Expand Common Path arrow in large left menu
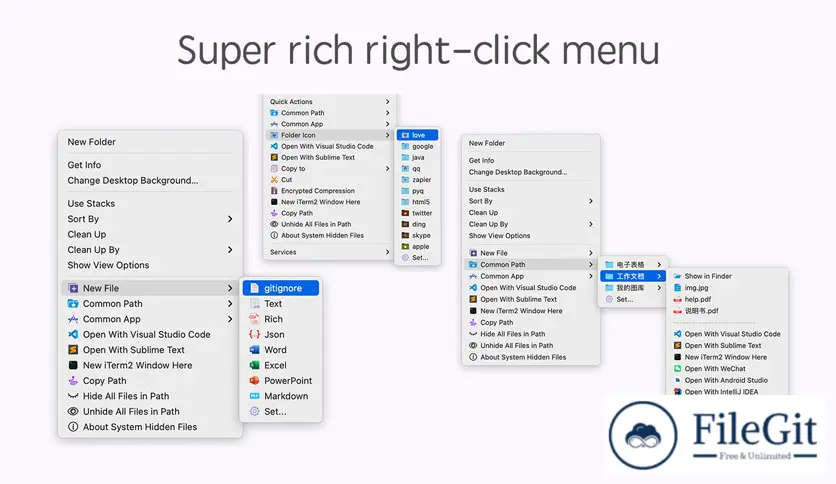Screen dimensions: 836x484 coord(230,304)
